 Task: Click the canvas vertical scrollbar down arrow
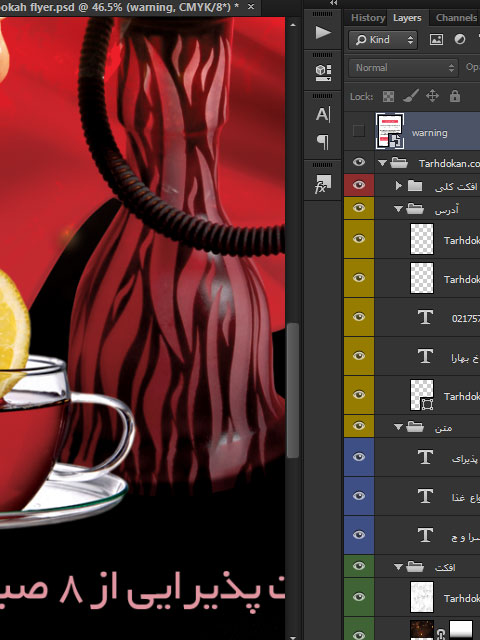293,636
